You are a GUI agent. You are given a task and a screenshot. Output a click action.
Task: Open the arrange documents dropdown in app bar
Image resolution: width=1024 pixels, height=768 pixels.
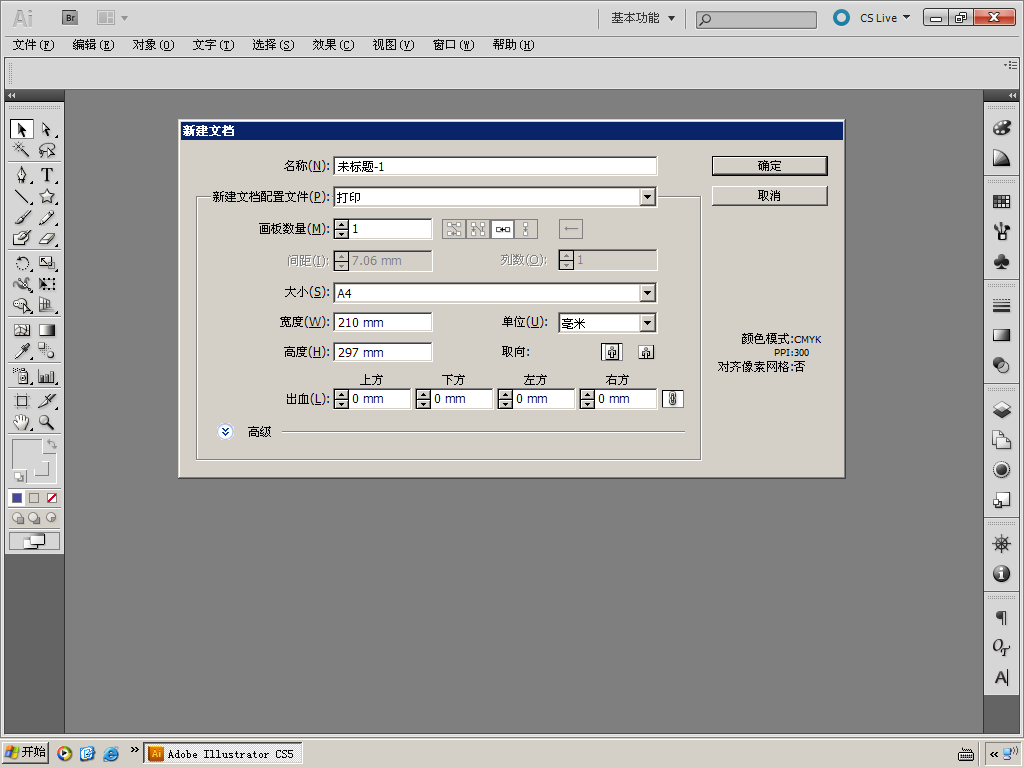[112, 18]
